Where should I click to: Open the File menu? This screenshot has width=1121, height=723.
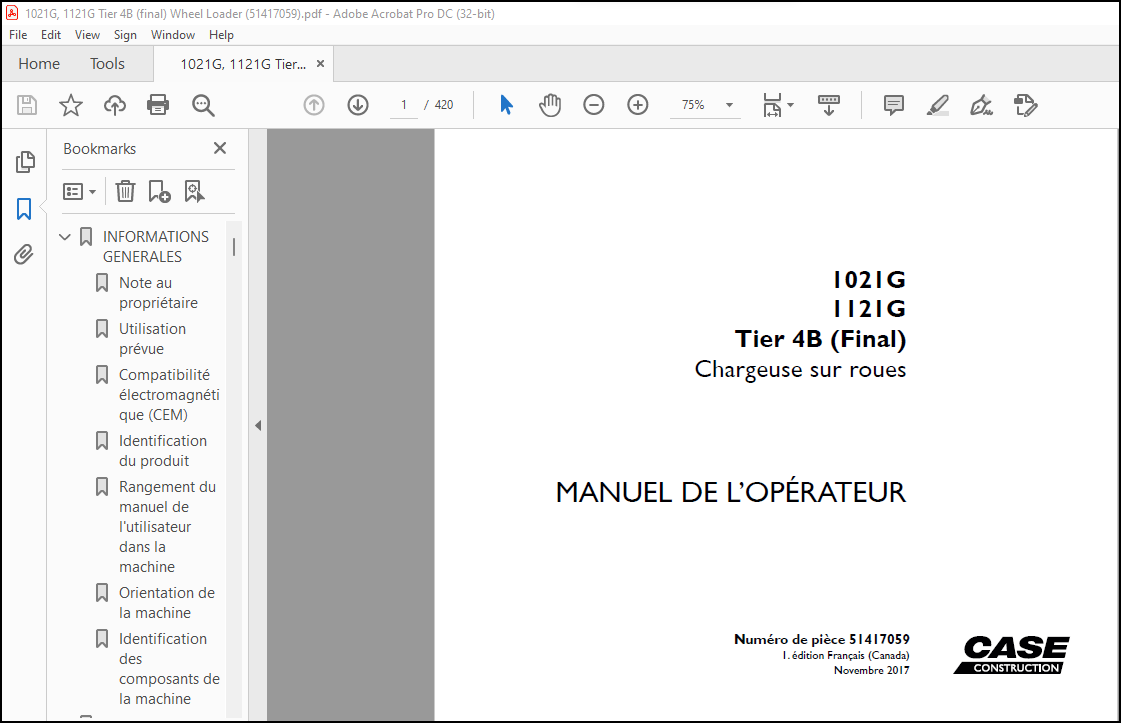[x=18, y=34]
